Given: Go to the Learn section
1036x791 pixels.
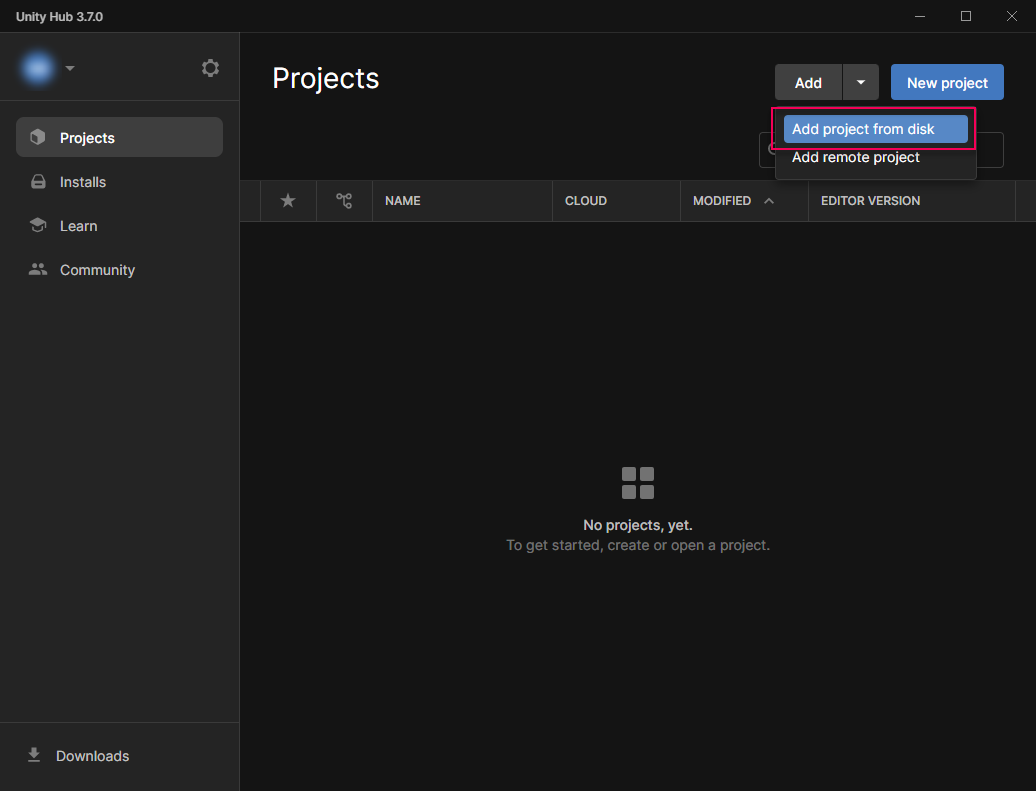Looking at the screenshot, I should [x=119, y=226].
